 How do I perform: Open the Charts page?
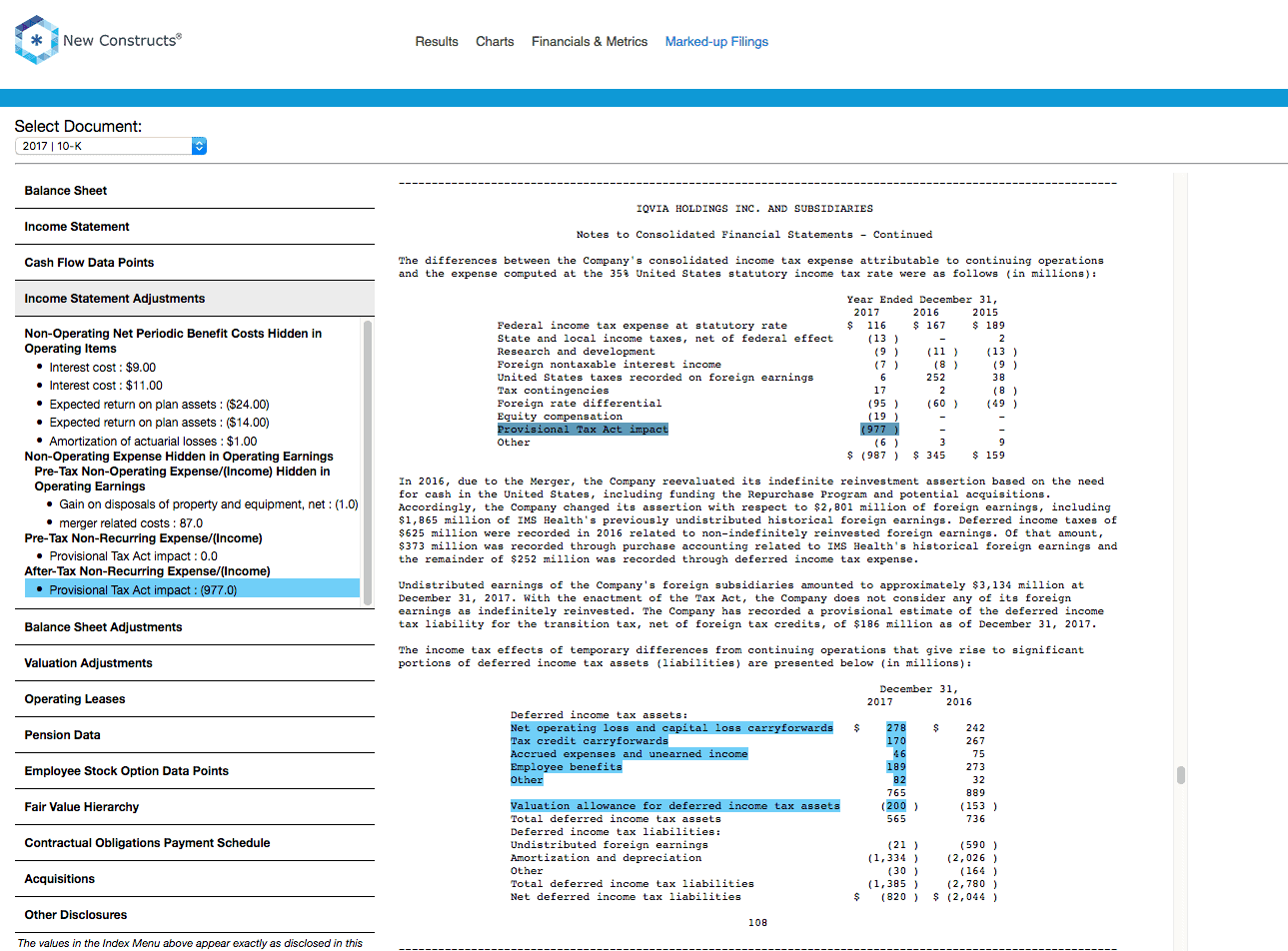click(x=495, y=42)
